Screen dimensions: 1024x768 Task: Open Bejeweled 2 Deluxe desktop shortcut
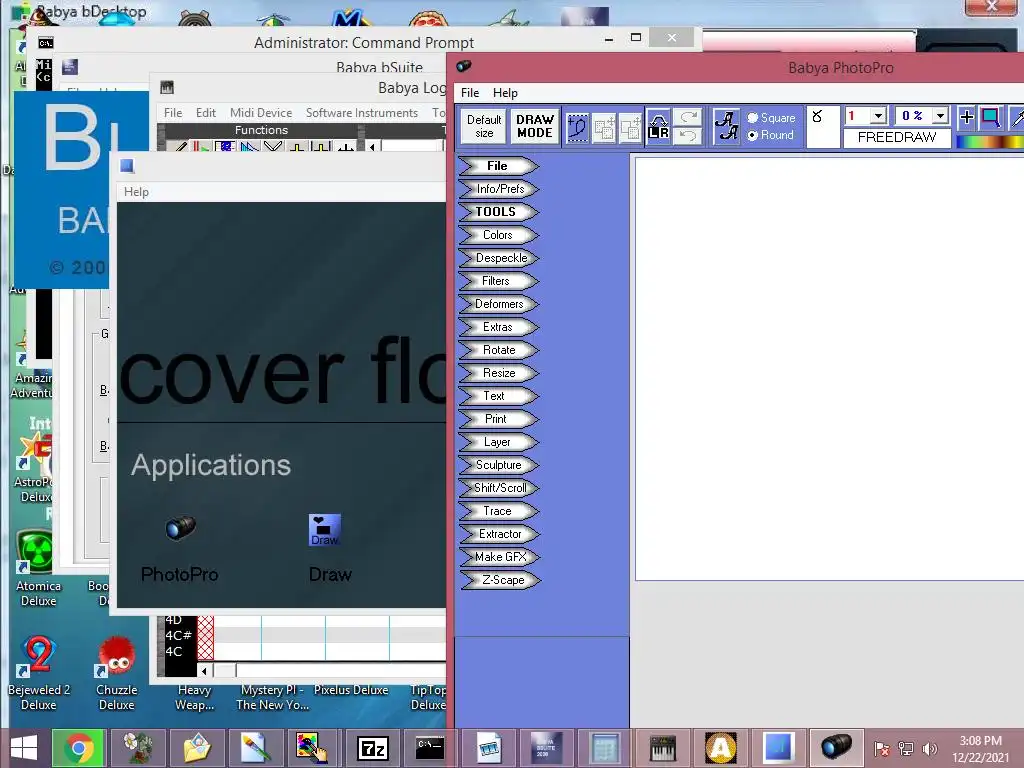tap(39, 673)
